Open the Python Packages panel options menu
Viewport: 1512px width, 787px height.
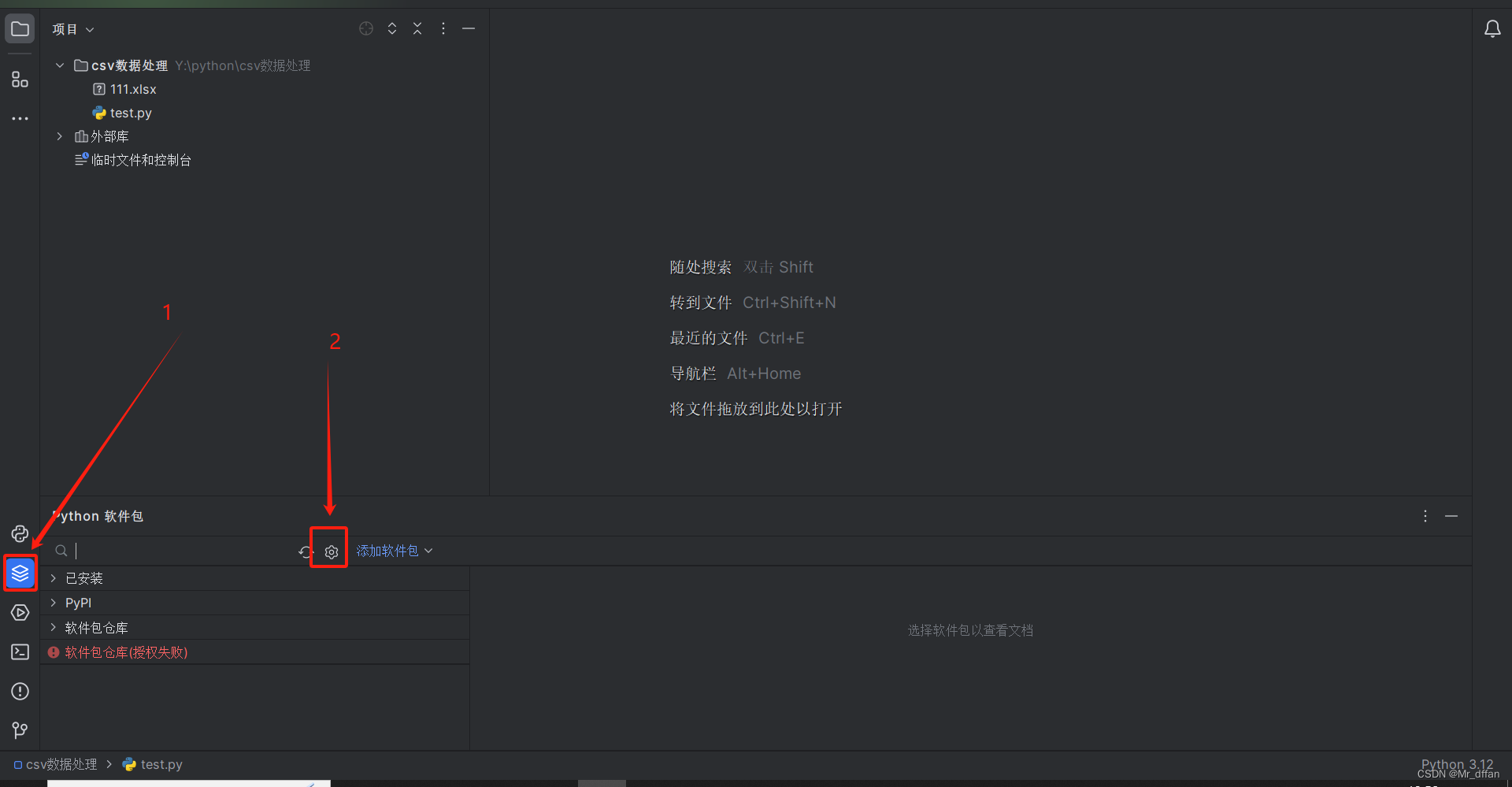point(1425,516)
